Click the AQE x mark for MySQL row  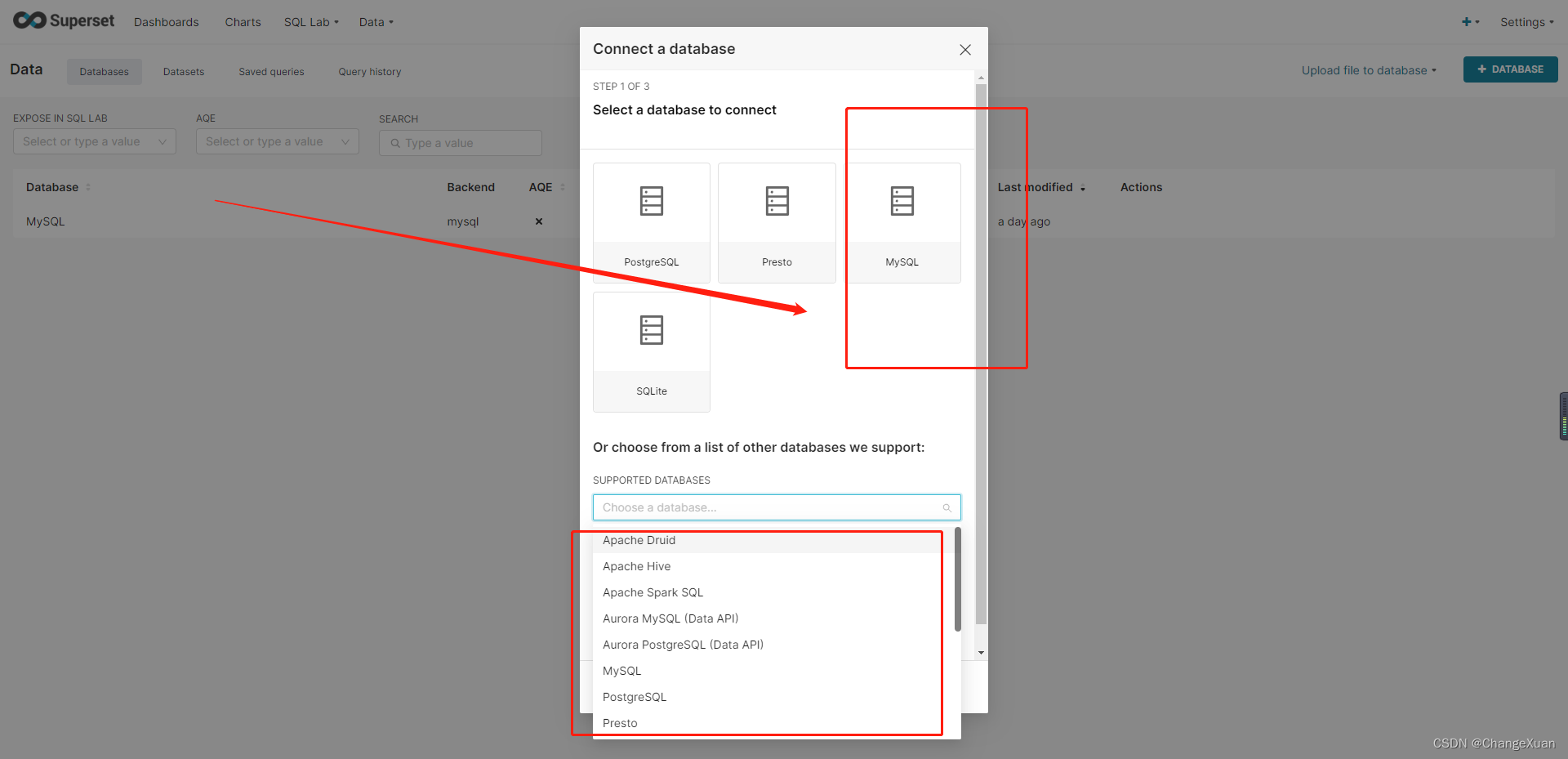click(539, 221)
